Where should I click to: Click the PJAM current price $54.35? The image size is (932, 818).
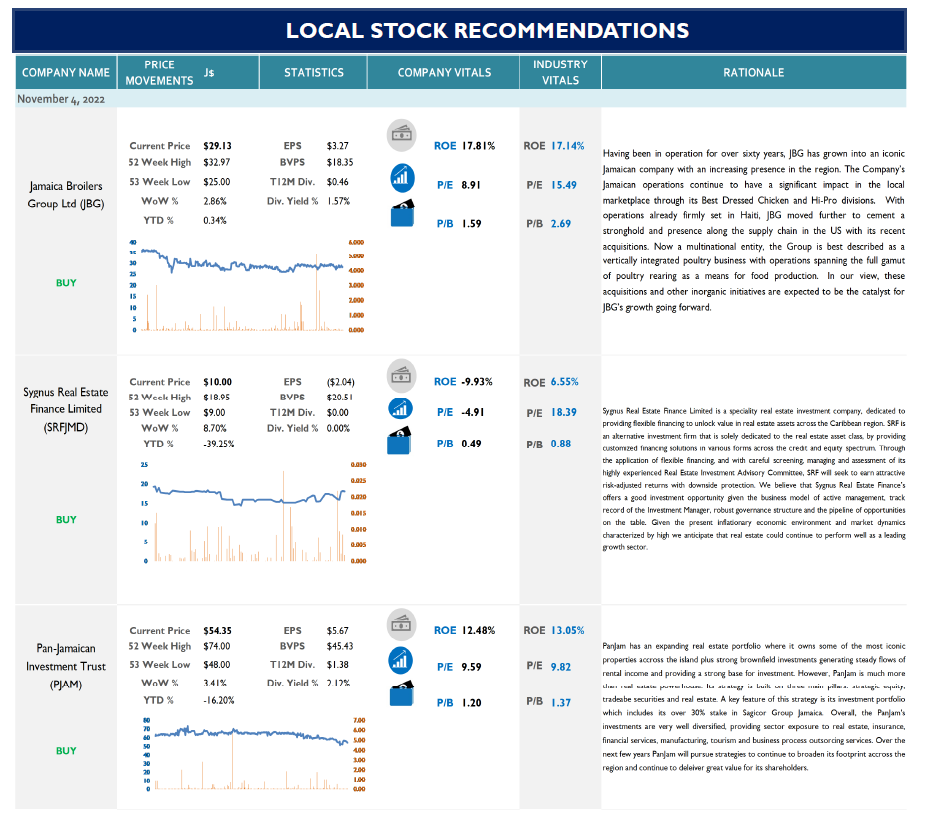point(218,631)
